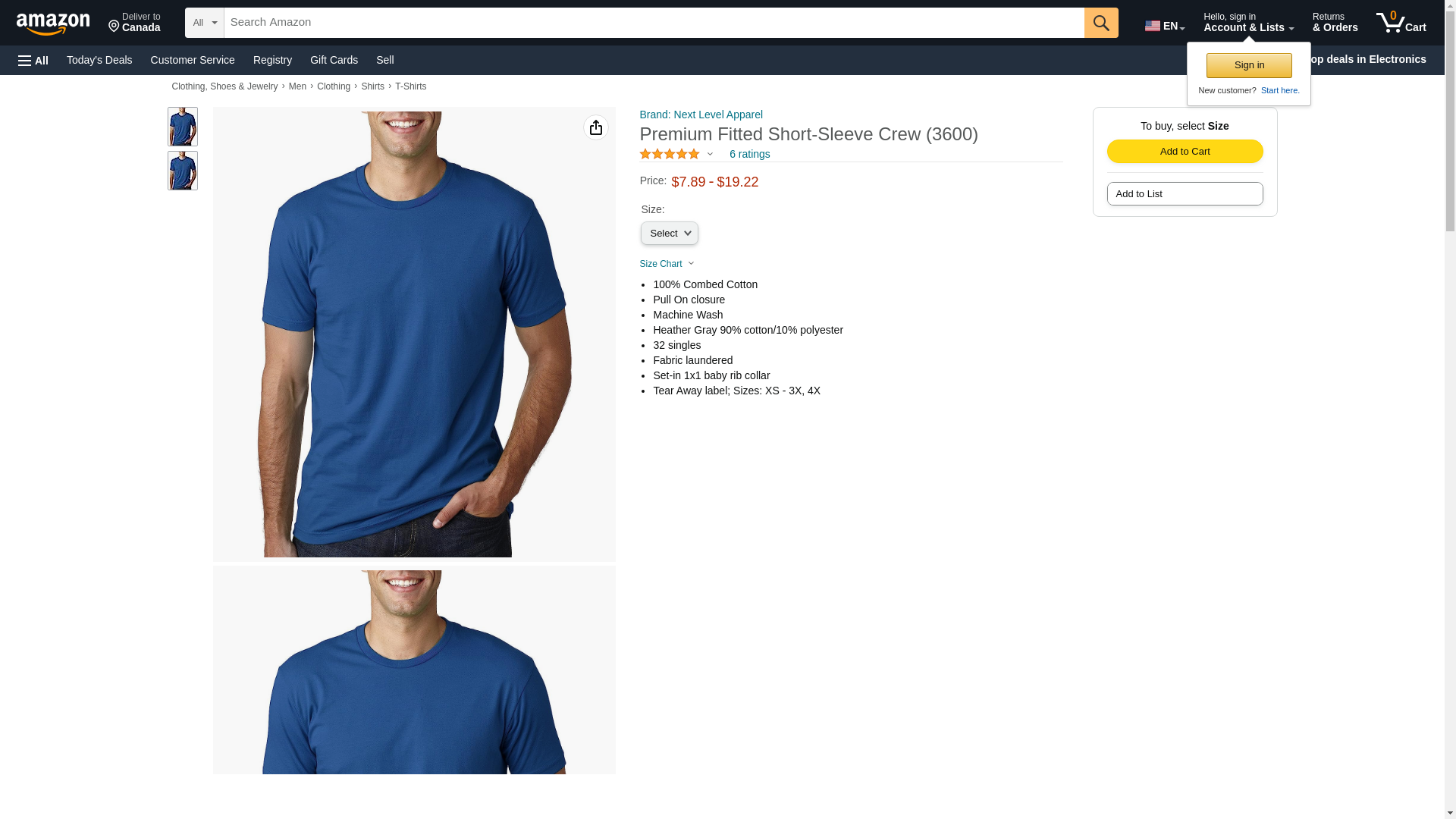Viewport: 1456px width, 819px height.
Task: Open the 6 ratings link
Action: [749, 154]
